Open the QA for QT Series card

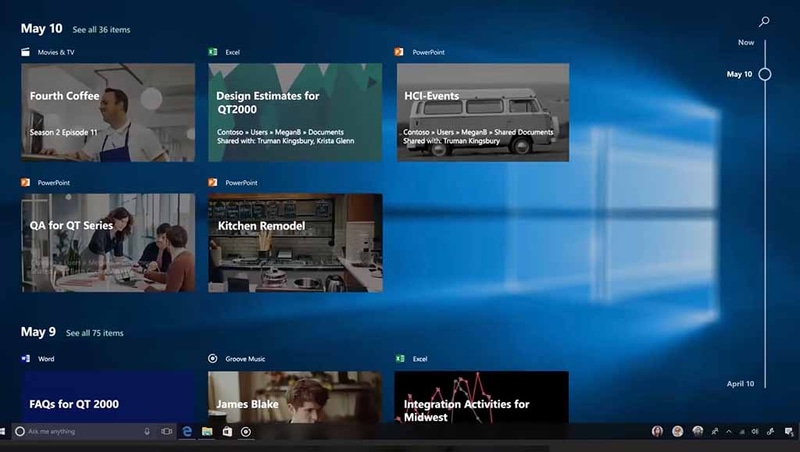click(108, 243)
